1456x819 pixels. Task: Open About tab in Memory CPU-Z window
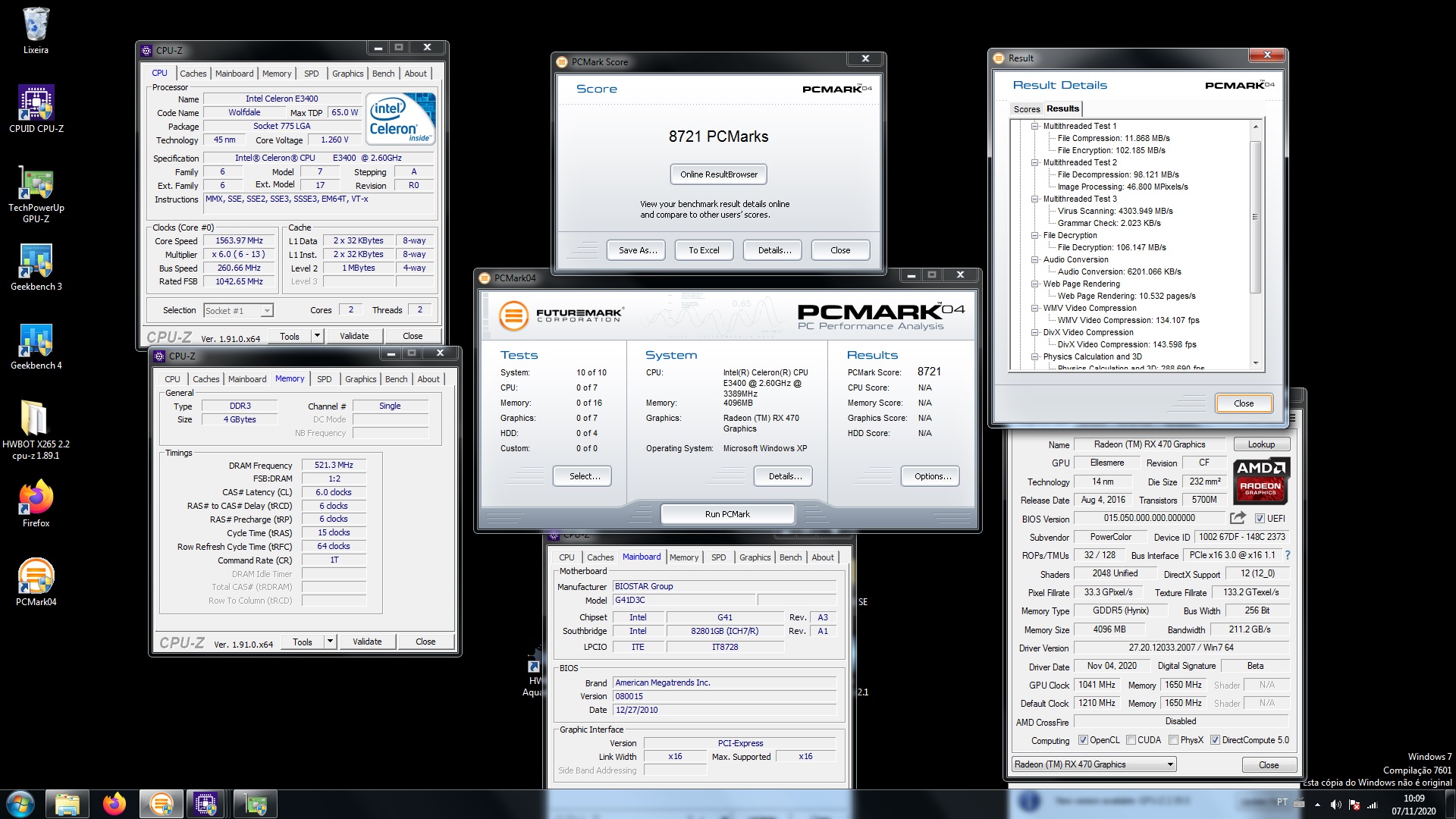(x=428, y=379)
